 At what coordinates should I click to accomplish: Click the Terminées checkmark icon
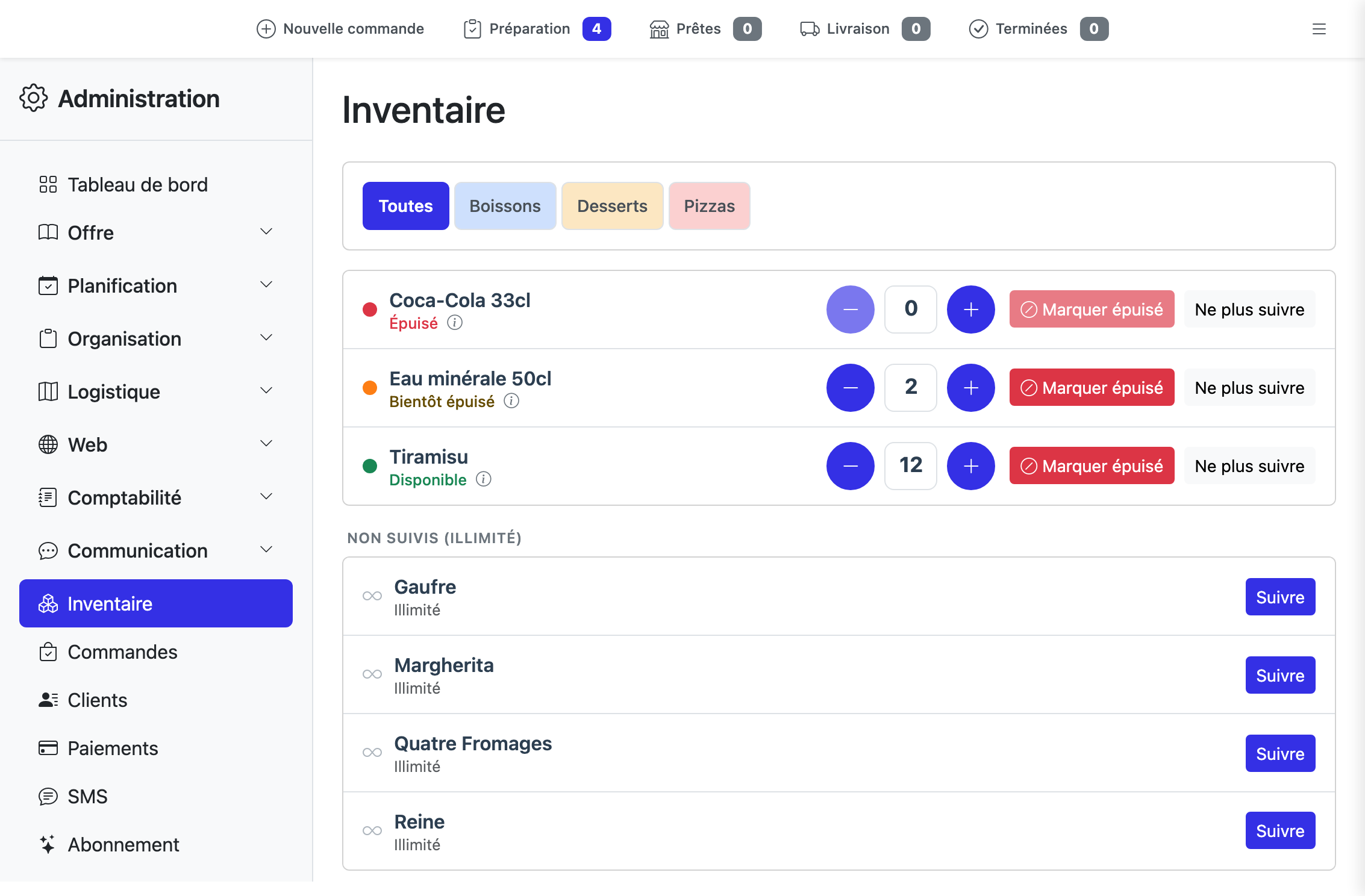pyautogui.click(x=979, y=29)
